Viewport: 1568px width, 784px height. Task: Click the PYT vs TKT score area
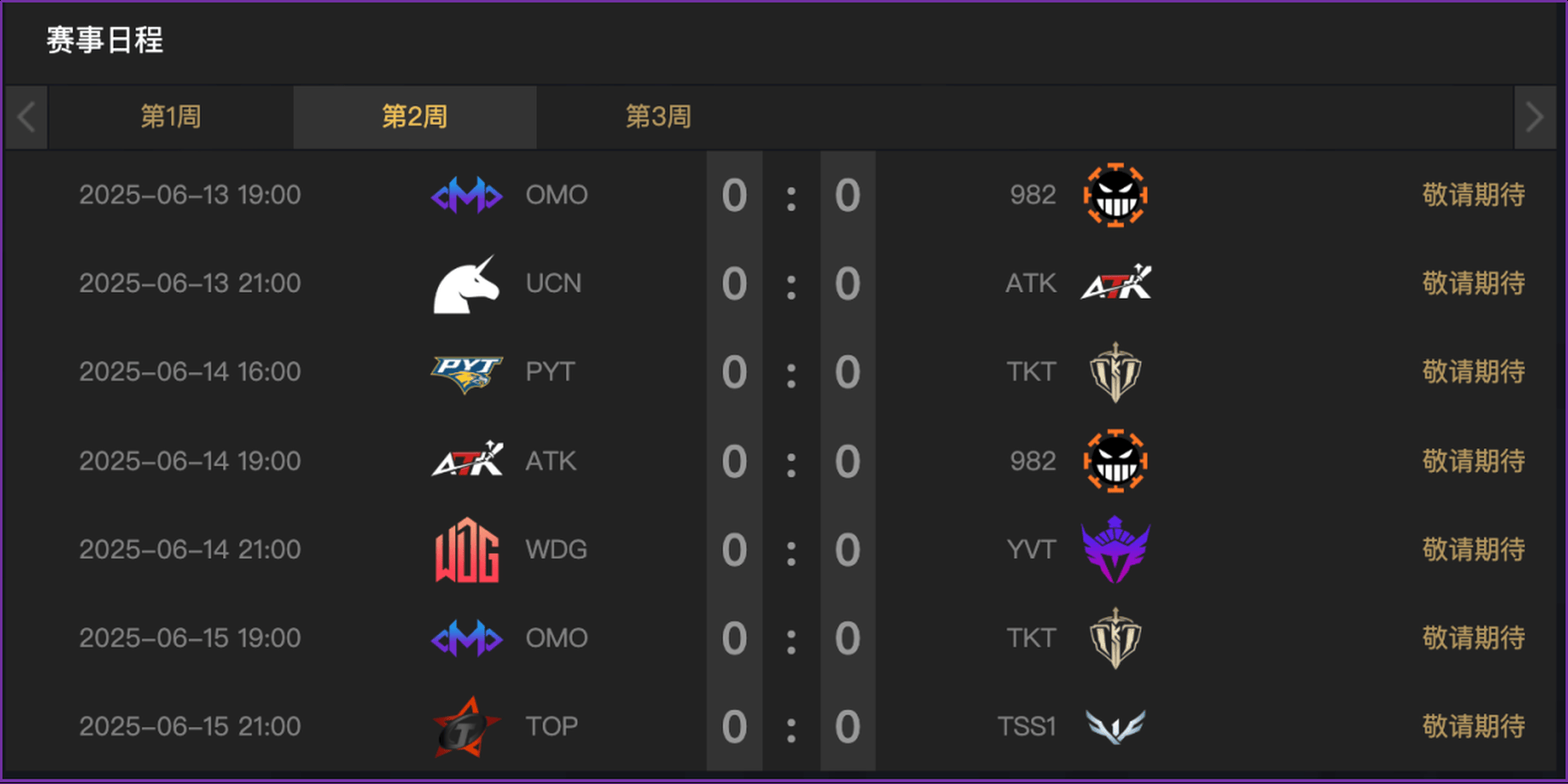coord(791,372)
